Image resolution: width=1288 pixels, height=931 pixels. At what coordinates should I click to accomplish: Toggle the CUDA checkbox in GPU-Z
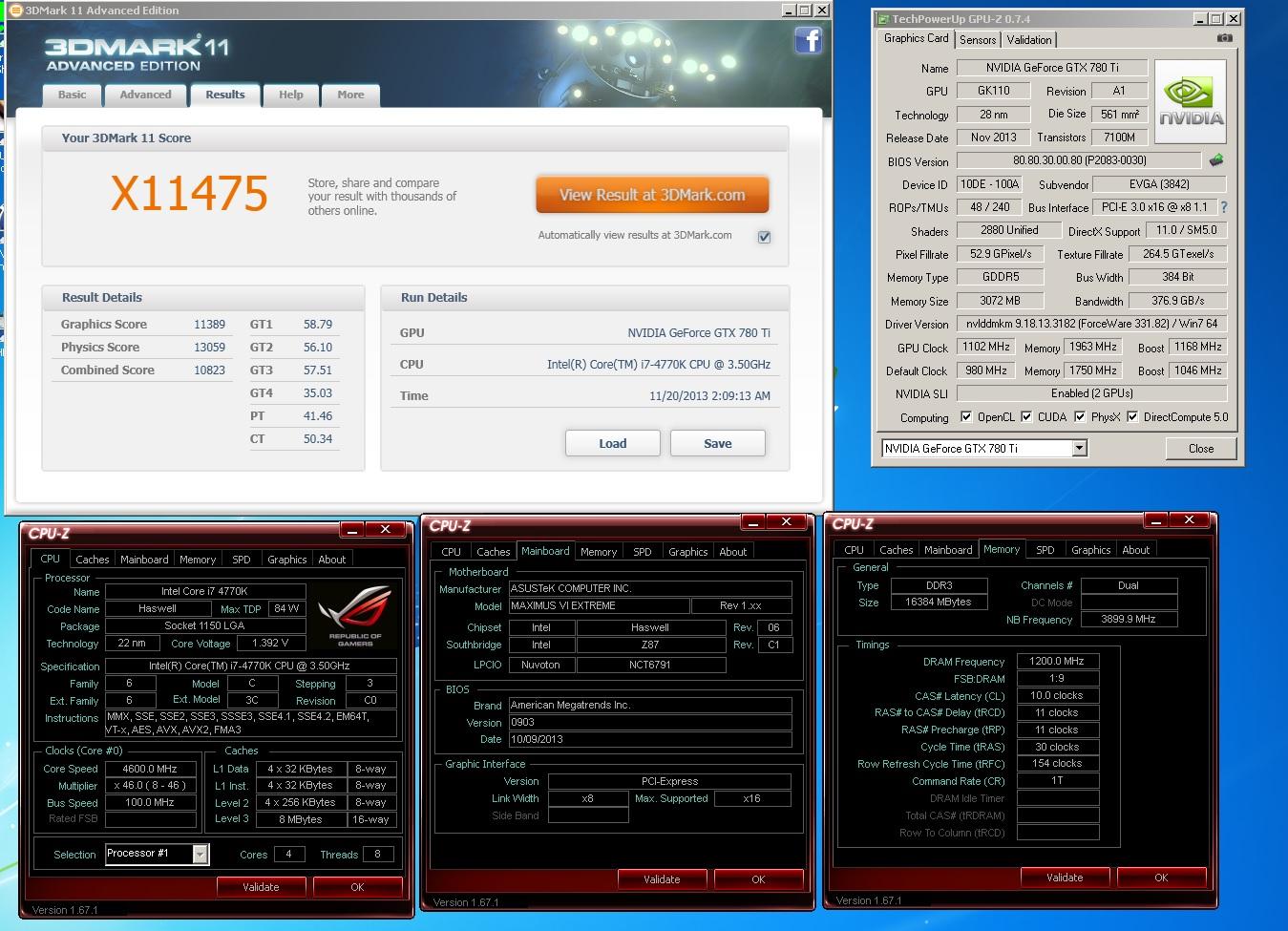tap(1026, 416)
